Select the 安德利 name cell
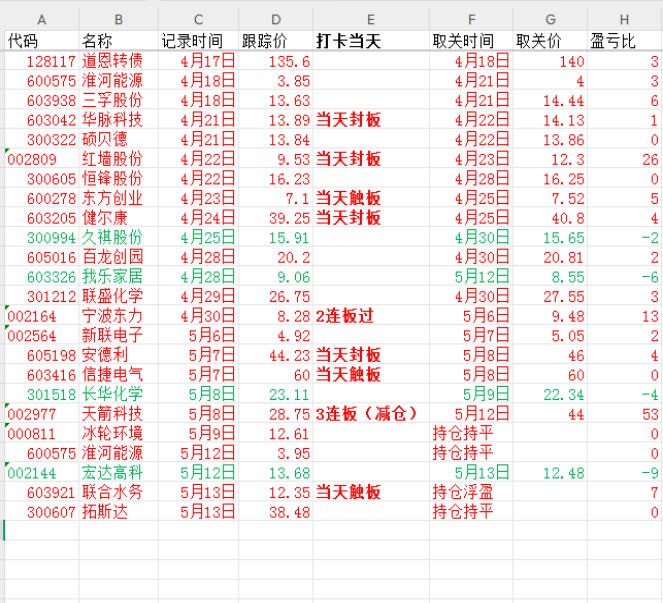The height and width of the screenshot is (603, 663). point(118,355)
